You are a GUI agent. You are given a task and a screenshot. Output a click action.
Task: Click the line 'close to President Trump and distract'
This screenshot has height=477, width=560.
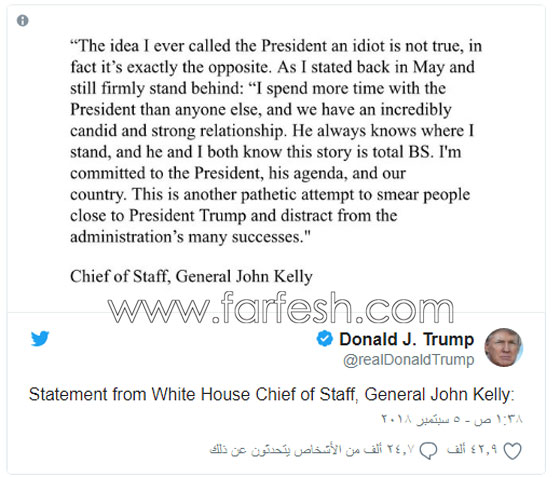[234, 216]
